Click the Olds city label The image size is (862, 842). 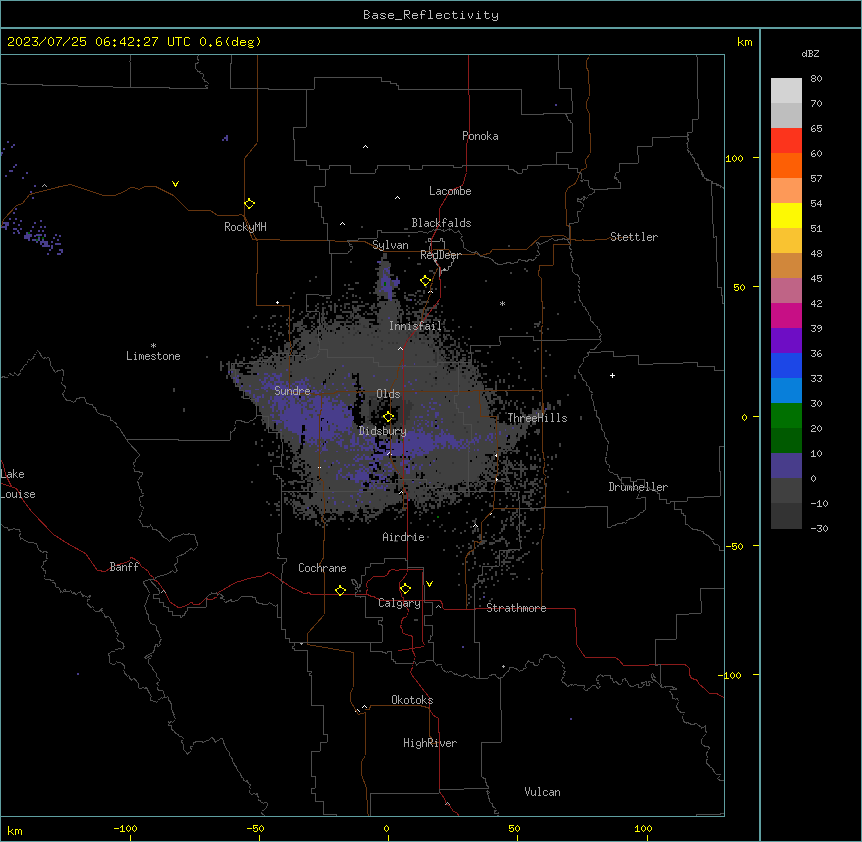tap(388, 394)
